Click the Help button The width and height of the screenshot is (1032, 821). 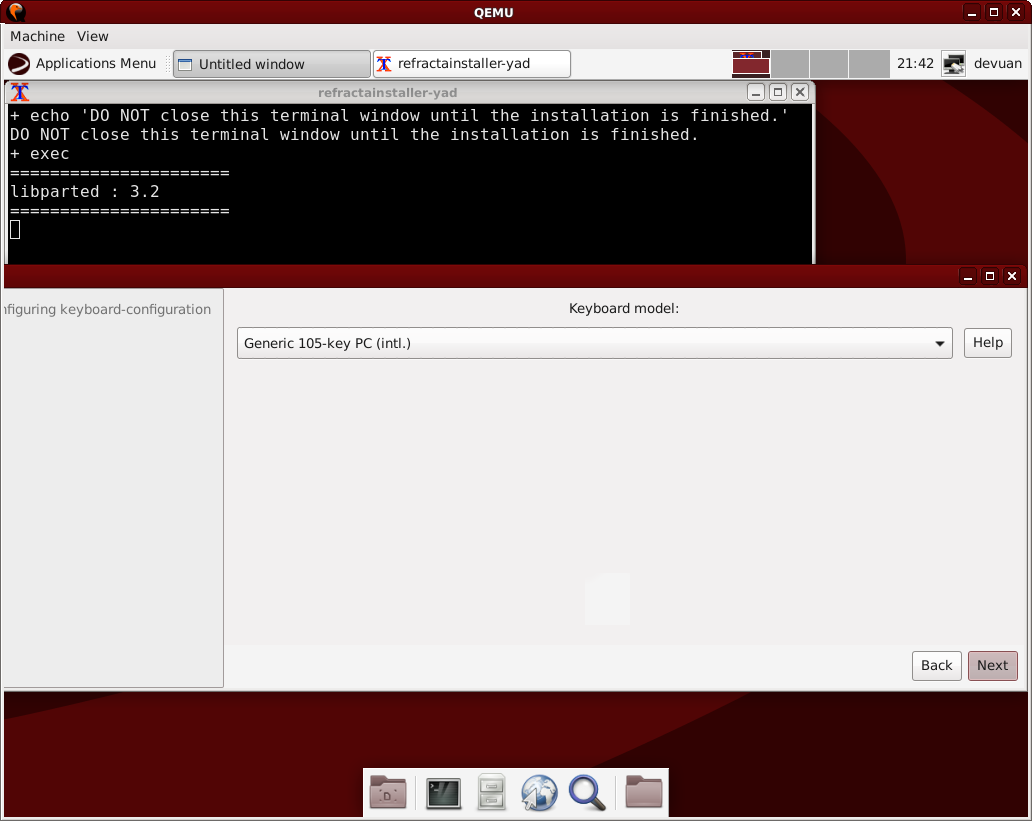pyautogui.click(x=987, y=343)
